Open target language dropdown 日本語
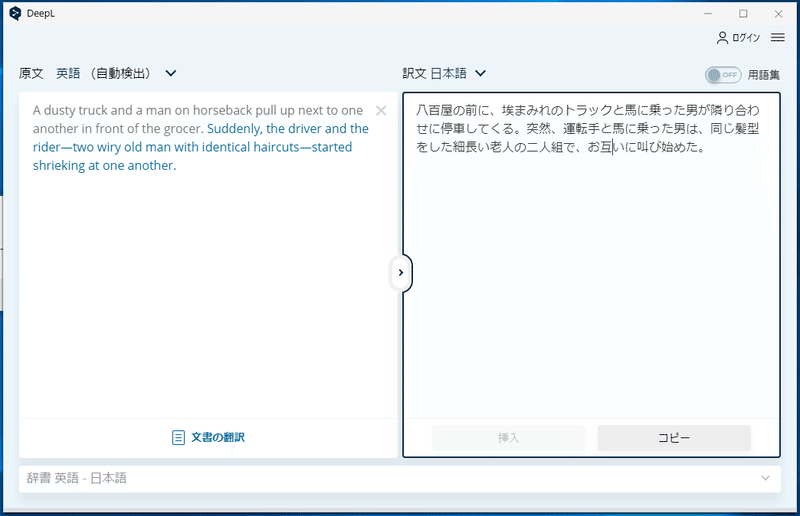The image size is (800, 516). [458, 73]
